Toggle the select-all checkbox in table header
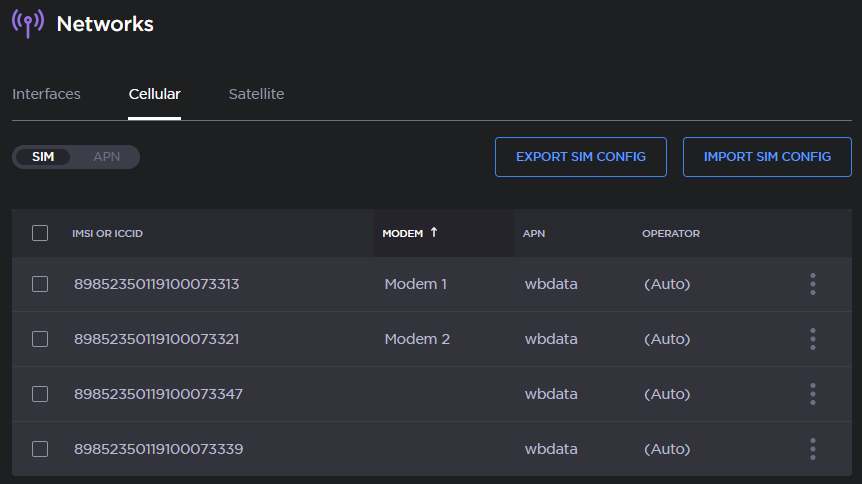862x484 pixels. pos(40,233)
